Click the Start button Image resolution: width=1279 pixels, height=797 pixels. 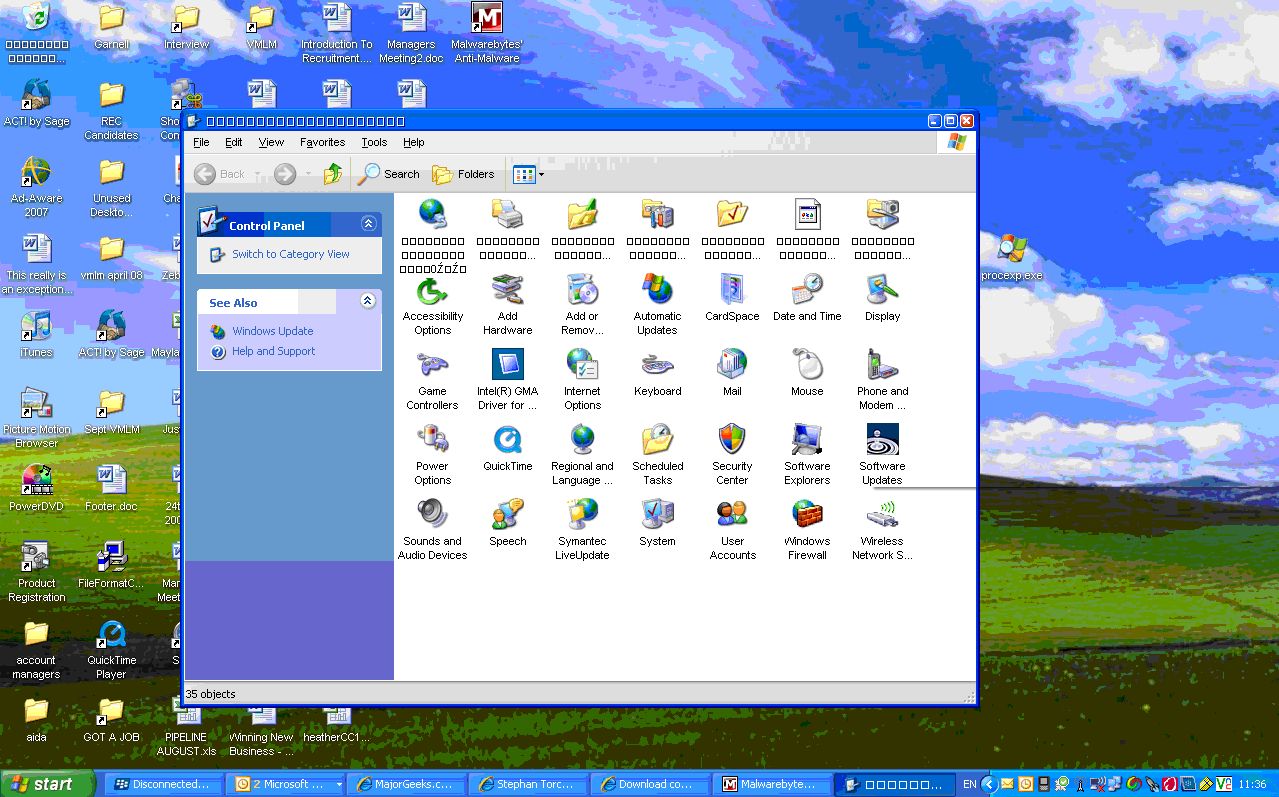(x=46, y=784)
